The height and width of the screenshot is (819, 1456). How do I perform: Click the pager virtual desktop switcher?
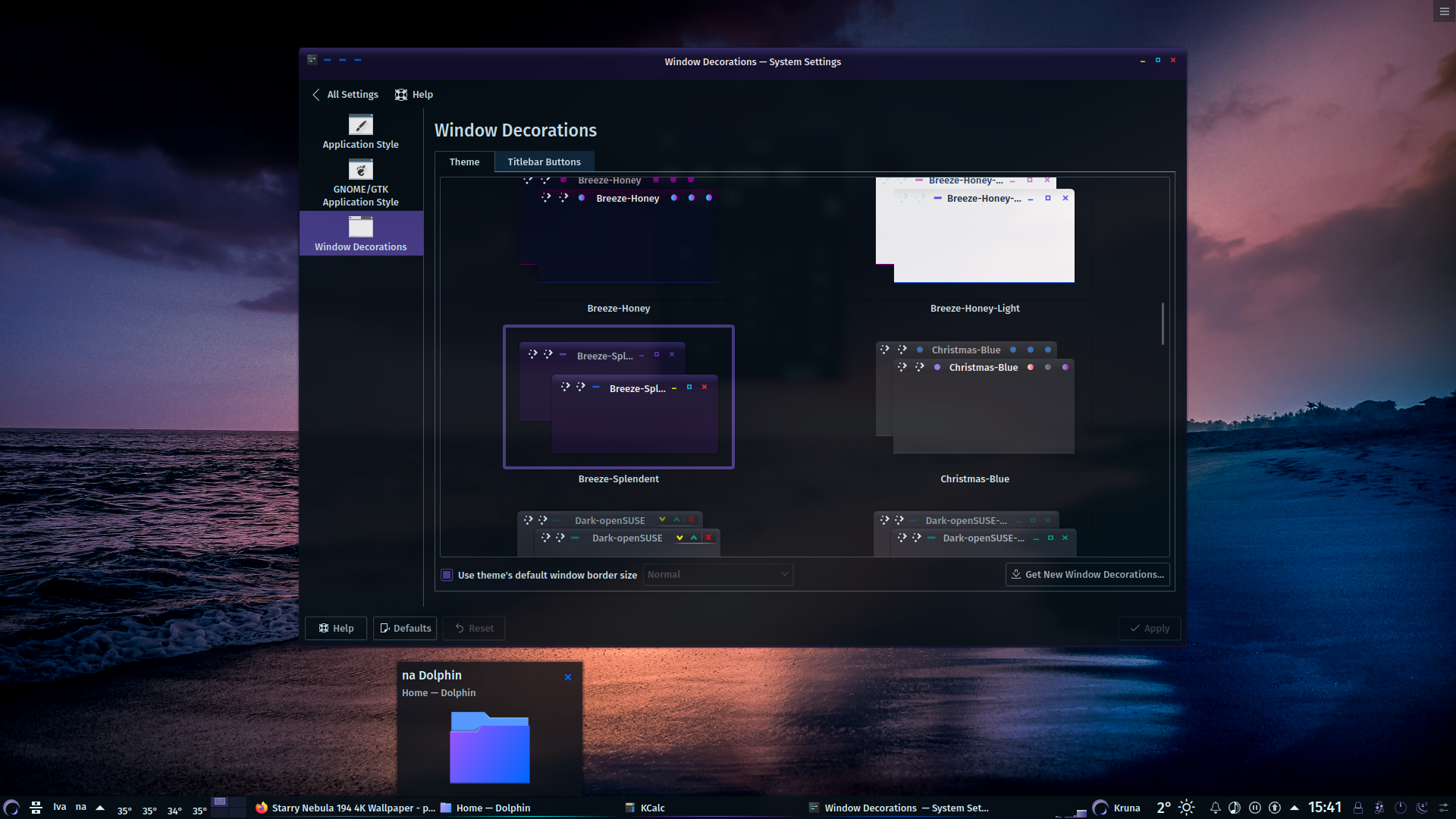click(x=228, y=807)
